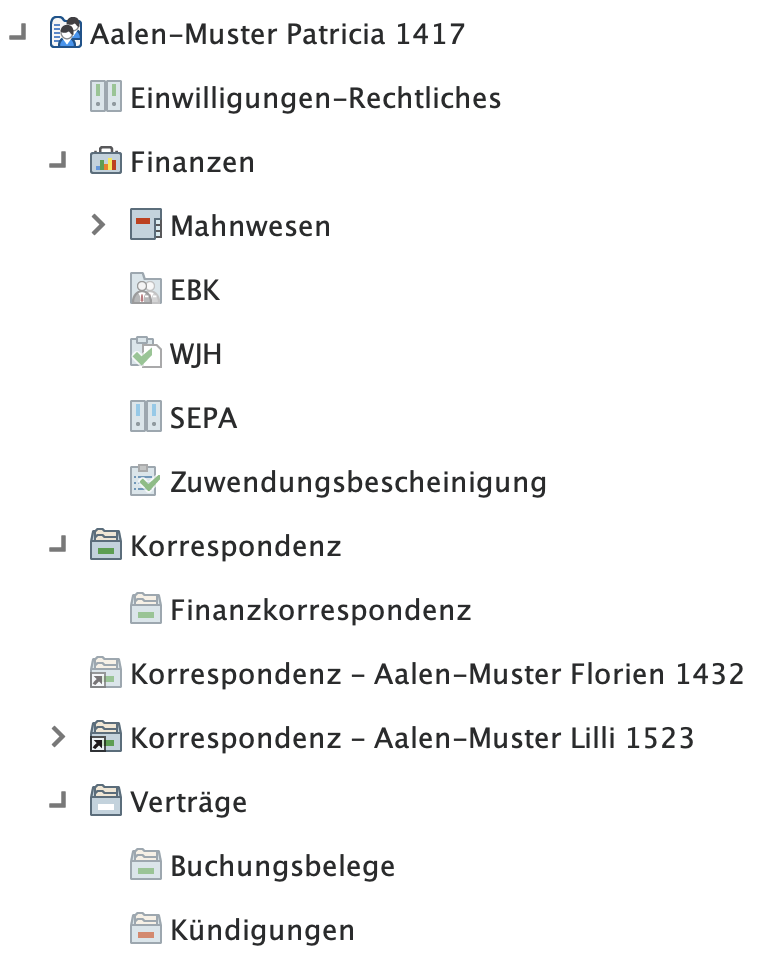This screenshot has width=782, height=962.
Task: Click the green checkmark icon beside WJH
Action: tap(146, 354)
